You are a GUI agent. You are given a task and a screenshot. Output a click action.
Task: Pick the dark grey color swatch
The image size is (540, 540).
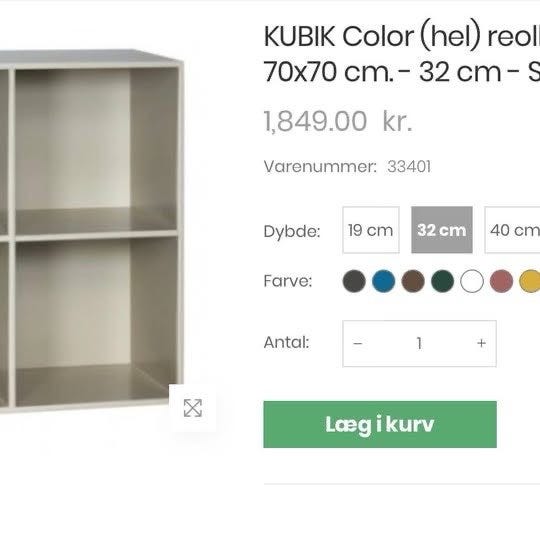(354, 281)
